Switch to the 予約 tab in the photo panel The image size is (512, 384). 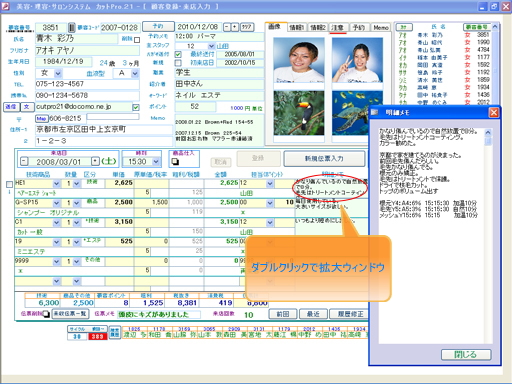pyautogui.click(x=359, y=27)
